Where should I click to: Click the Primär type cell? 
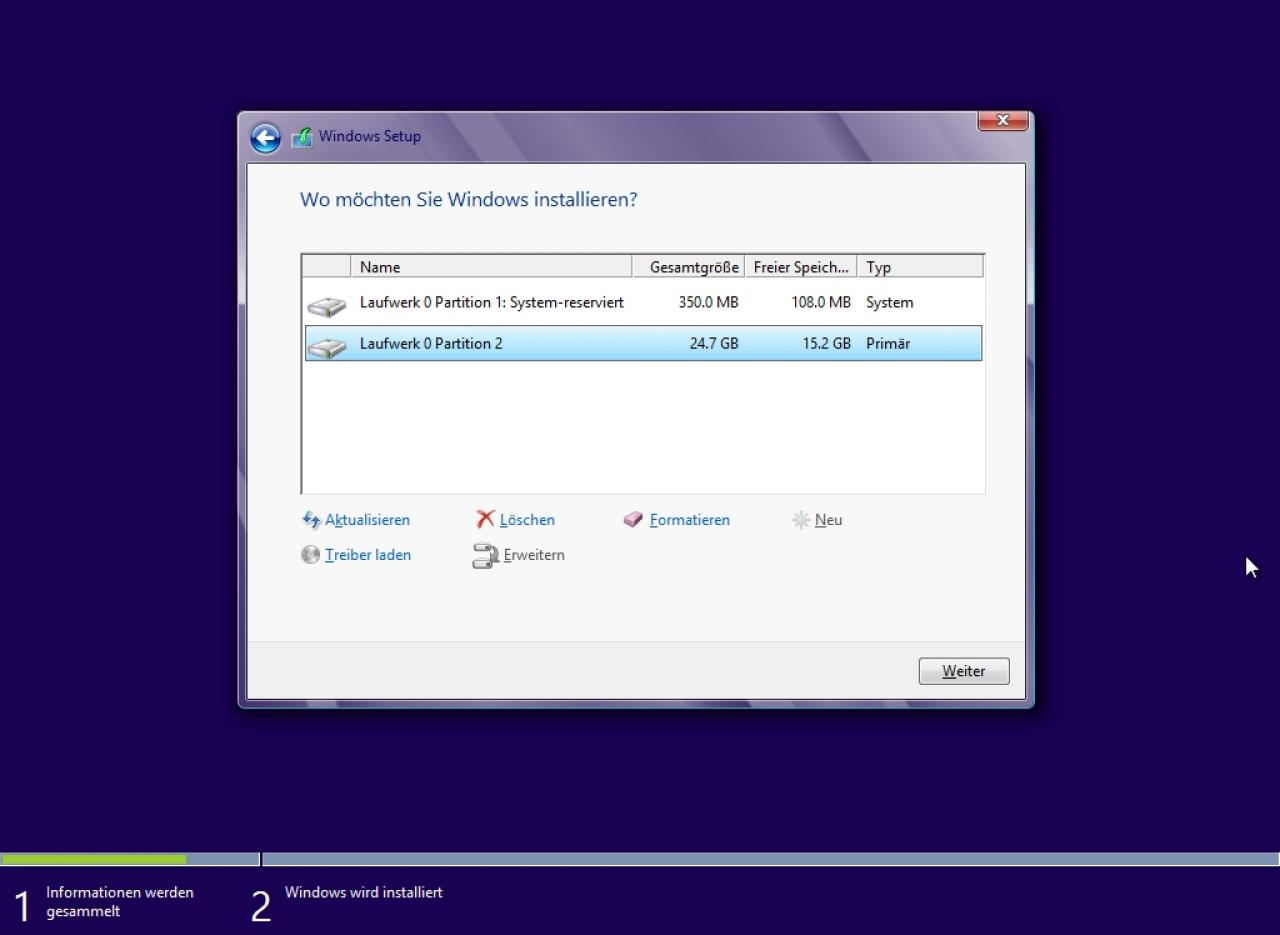[x=888, y=343]
